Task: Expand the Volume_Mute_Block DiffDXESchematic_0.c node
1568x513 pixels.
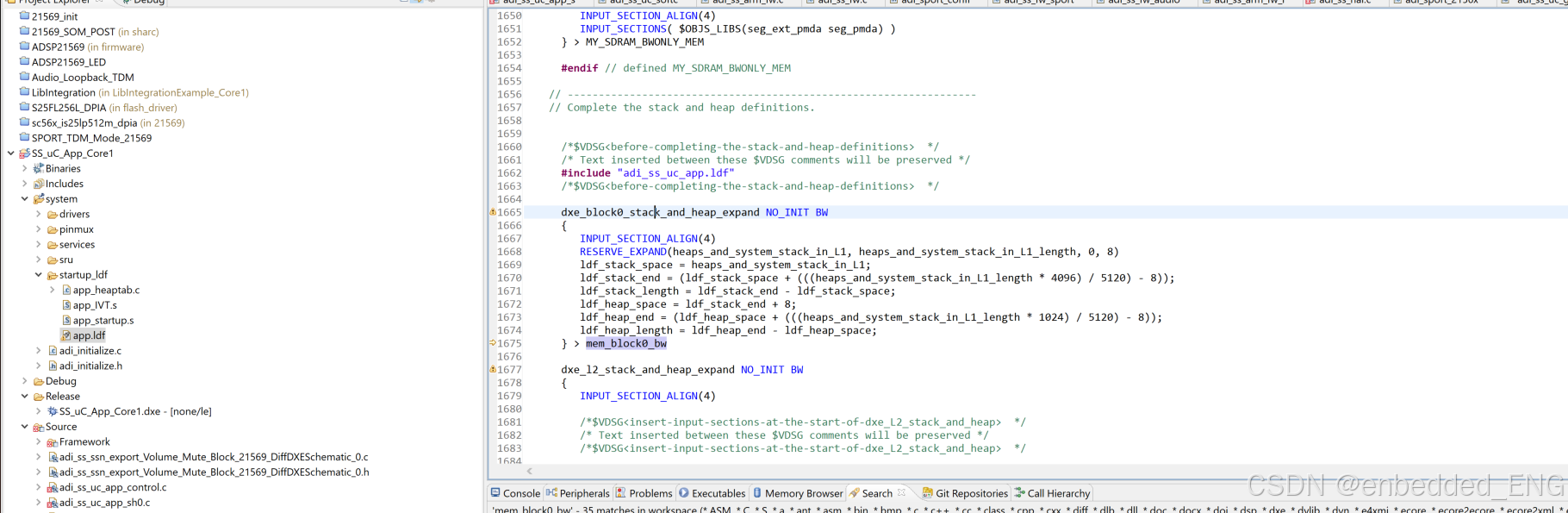Action: pos(38,457)
